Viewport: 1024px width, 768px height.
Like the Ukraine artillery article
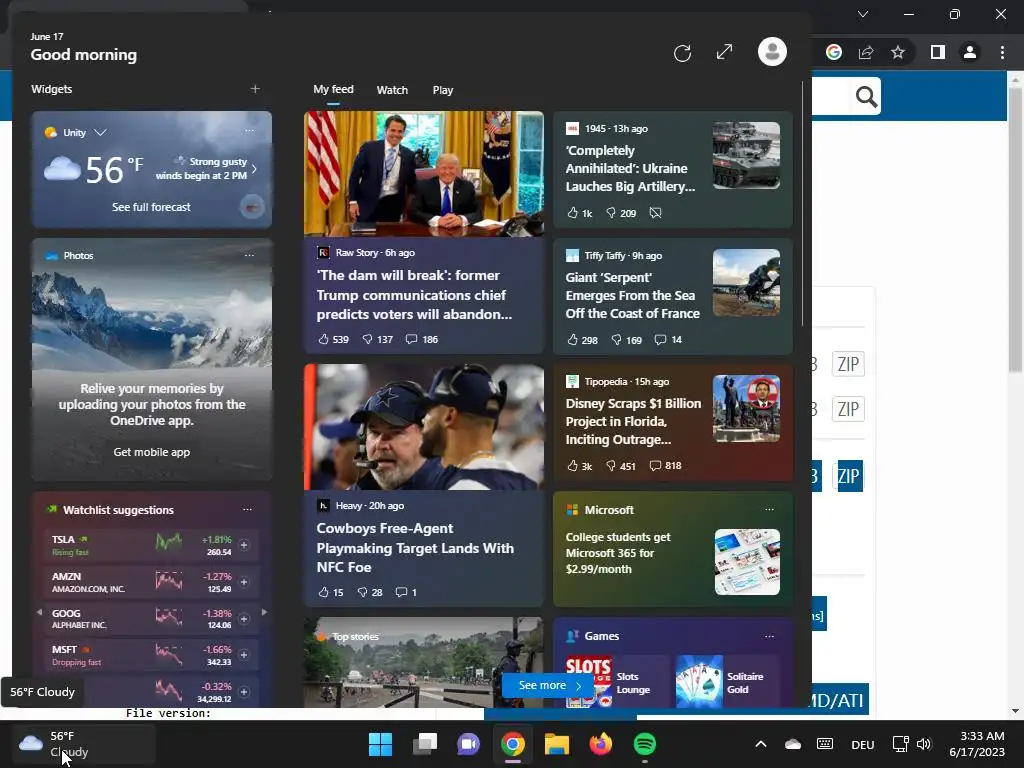coord(579,213)
